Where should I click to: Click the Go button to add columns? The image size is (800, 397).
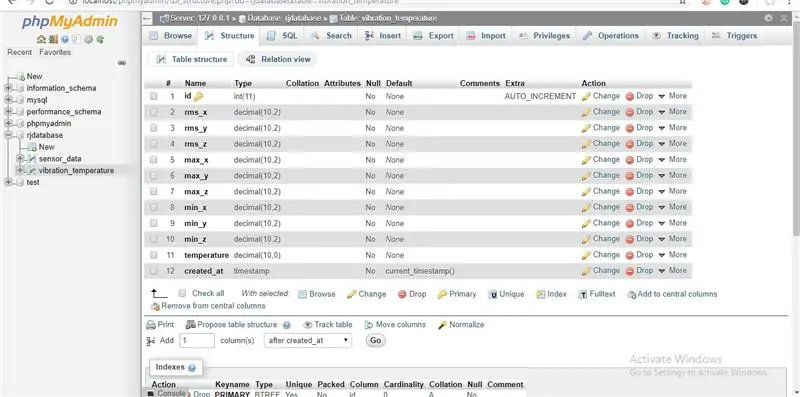pyautogui.click(x=376, y=340)
